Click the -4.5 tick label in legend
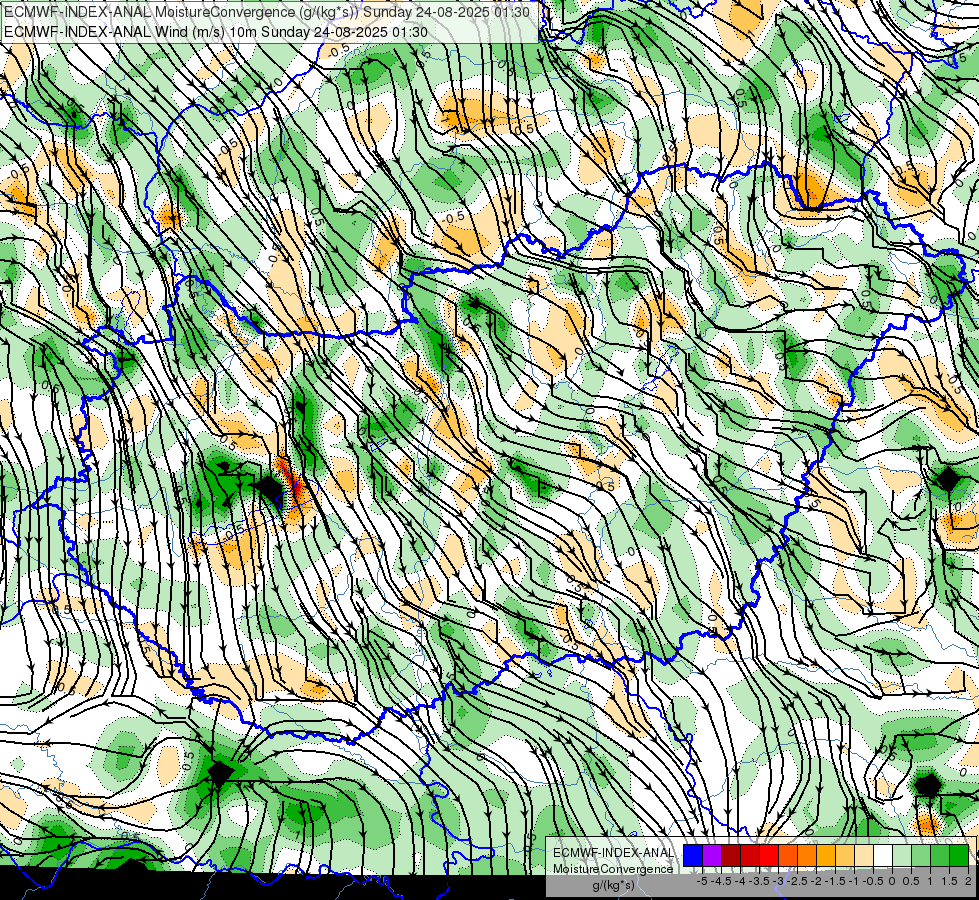979x900 pixels. coord(721,881)
